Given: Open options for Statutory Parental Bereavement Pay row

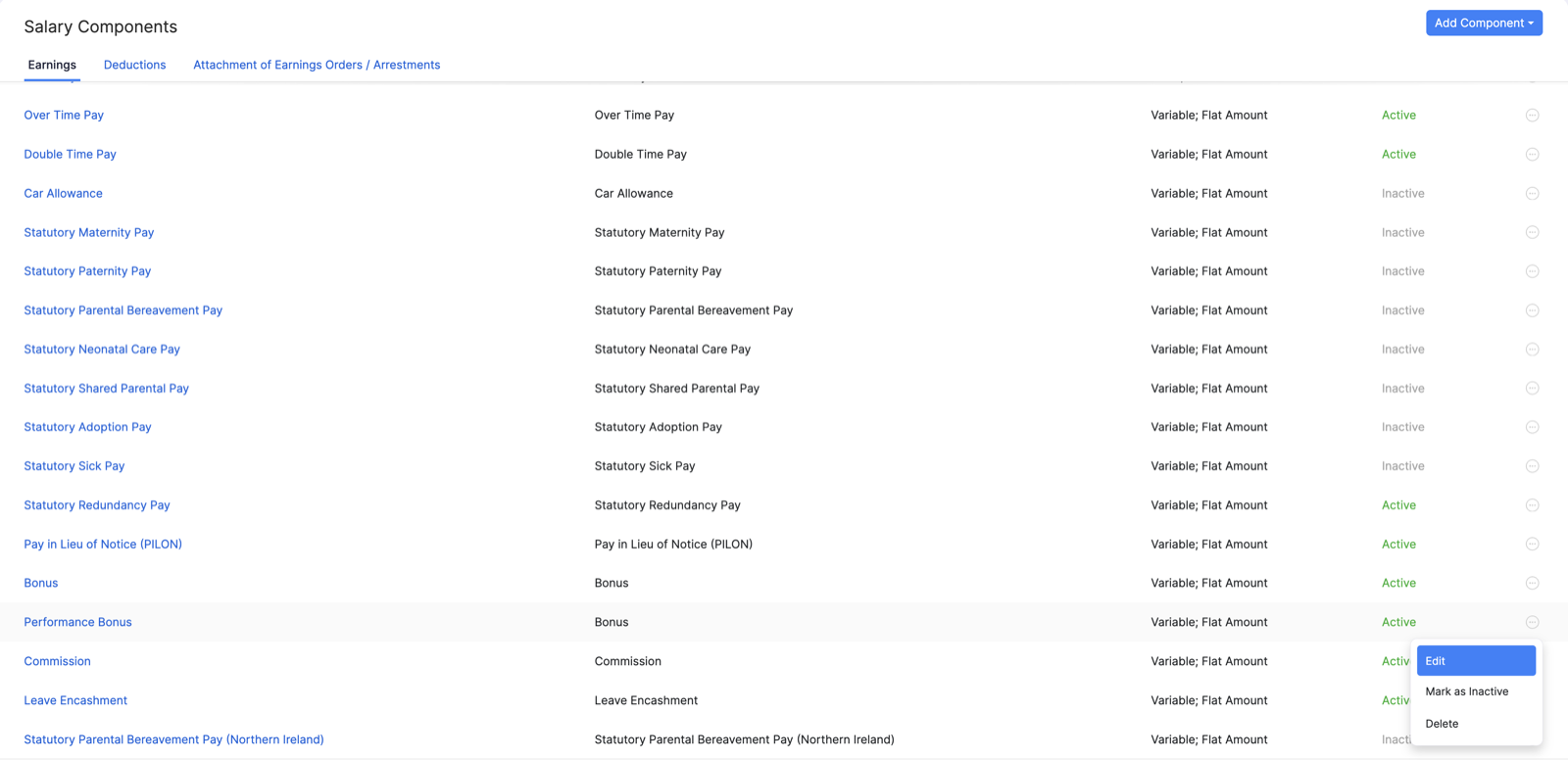Looking at the screenshot, I should (1532, 310).
